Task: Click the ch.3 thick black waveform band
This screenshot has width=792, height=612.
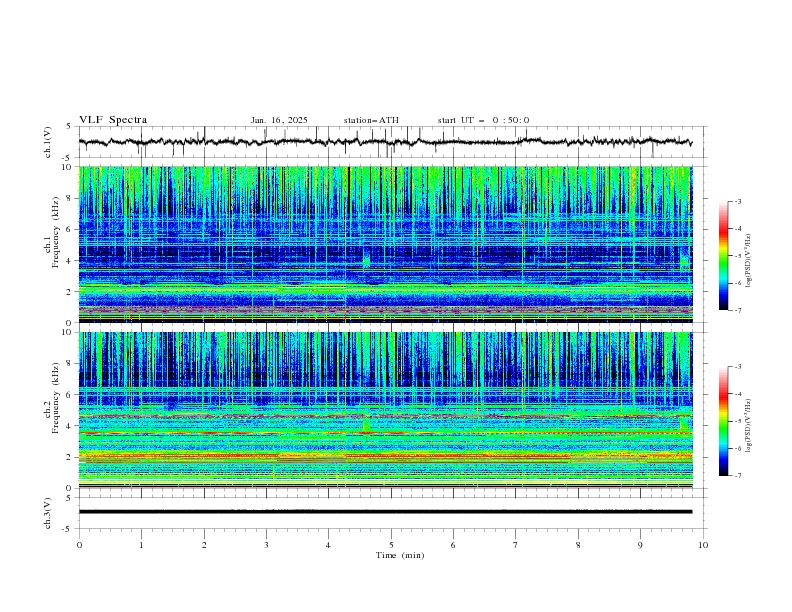Action: point(385,512)
